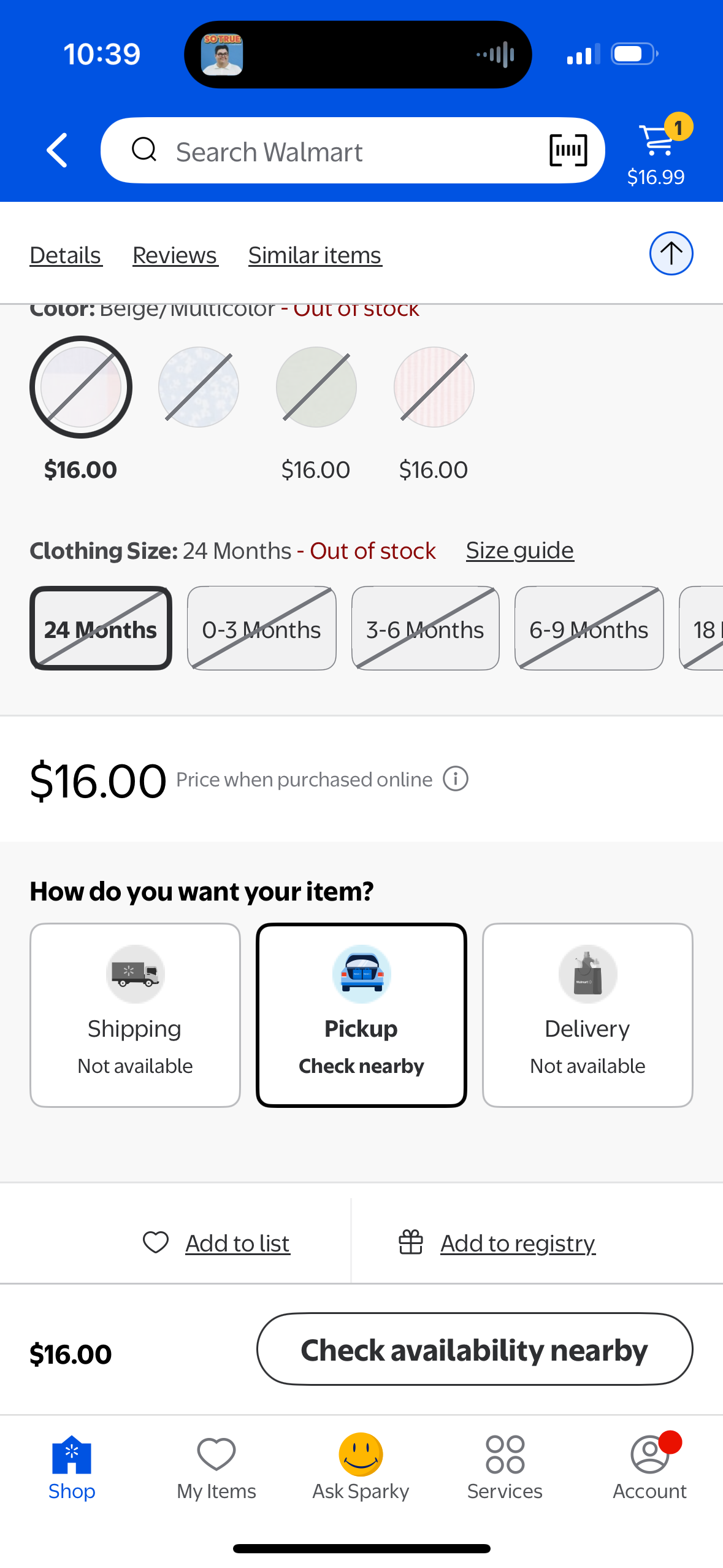This screenshot has height=1568, width=723.
Task: Select the 3-6 Months size option
Action: click(425, 628)
